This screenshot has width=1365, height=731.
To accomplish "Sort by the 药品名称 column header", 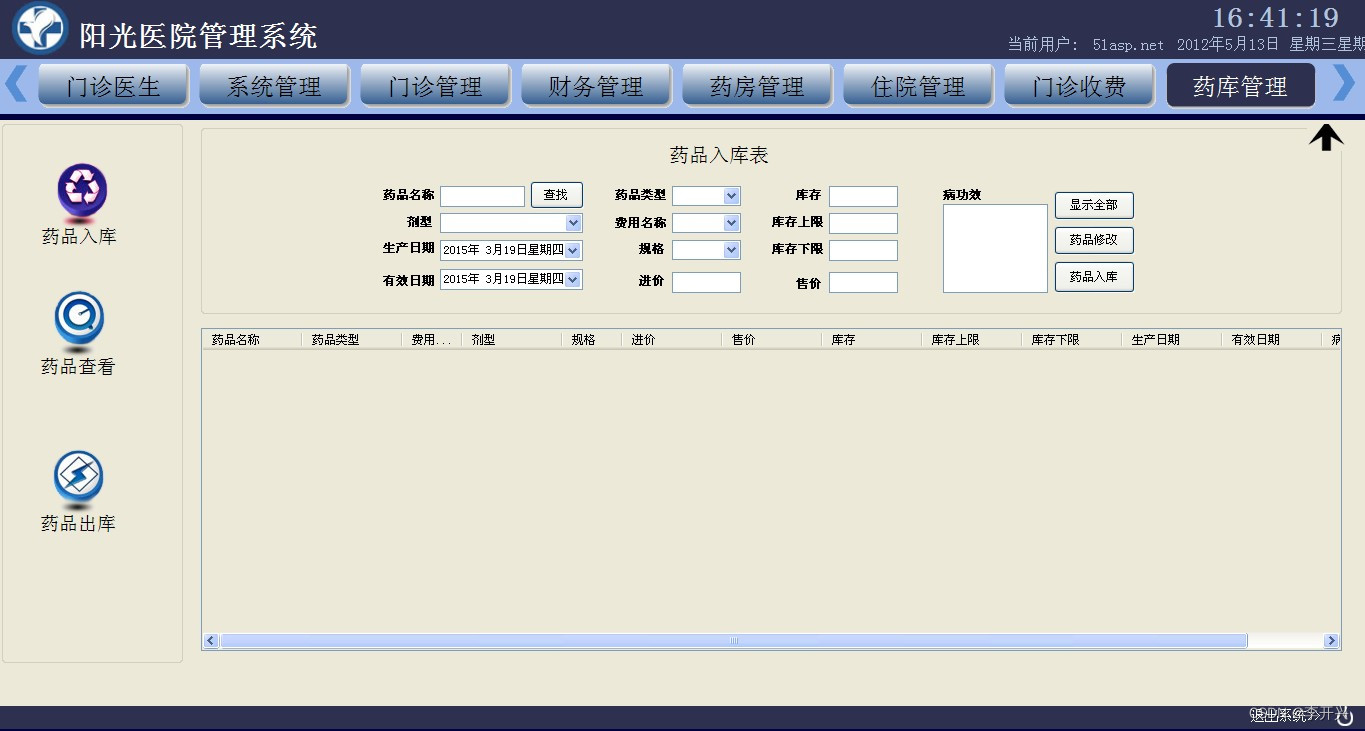I will coord(251,340).
